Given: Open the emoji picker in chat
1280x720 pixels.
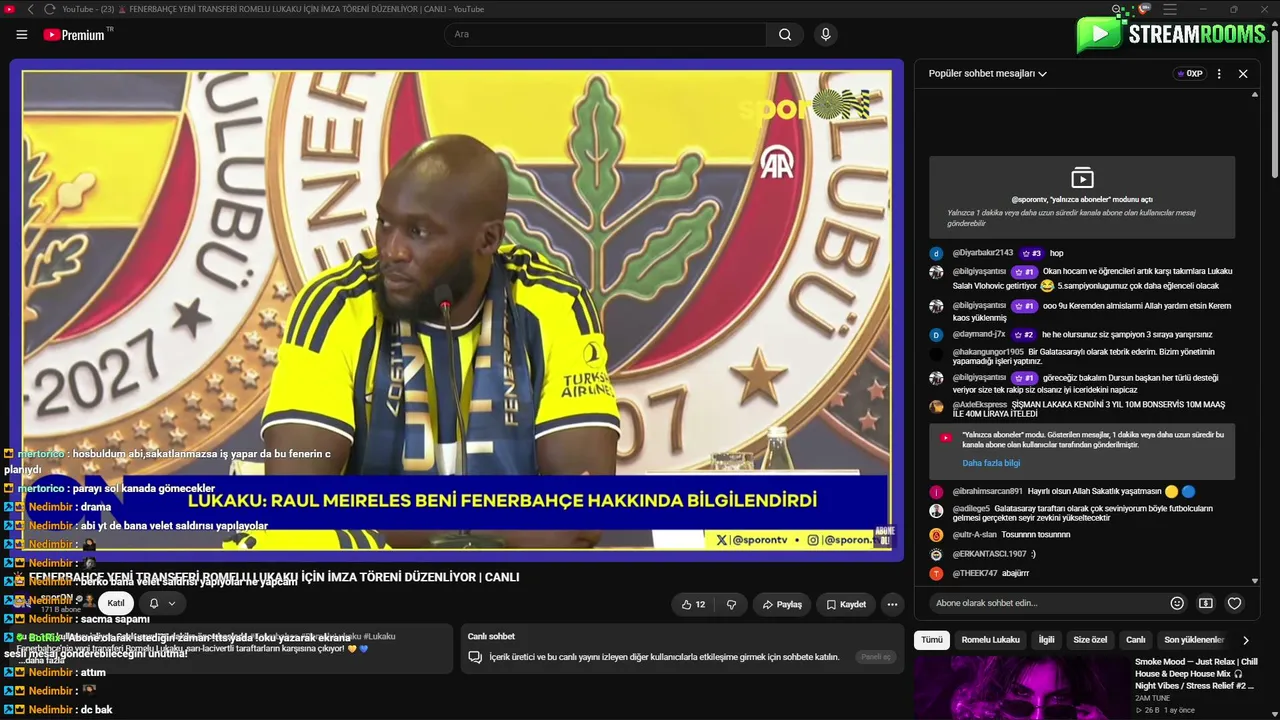Looking at the screenshot, I should pos(1177,603).
